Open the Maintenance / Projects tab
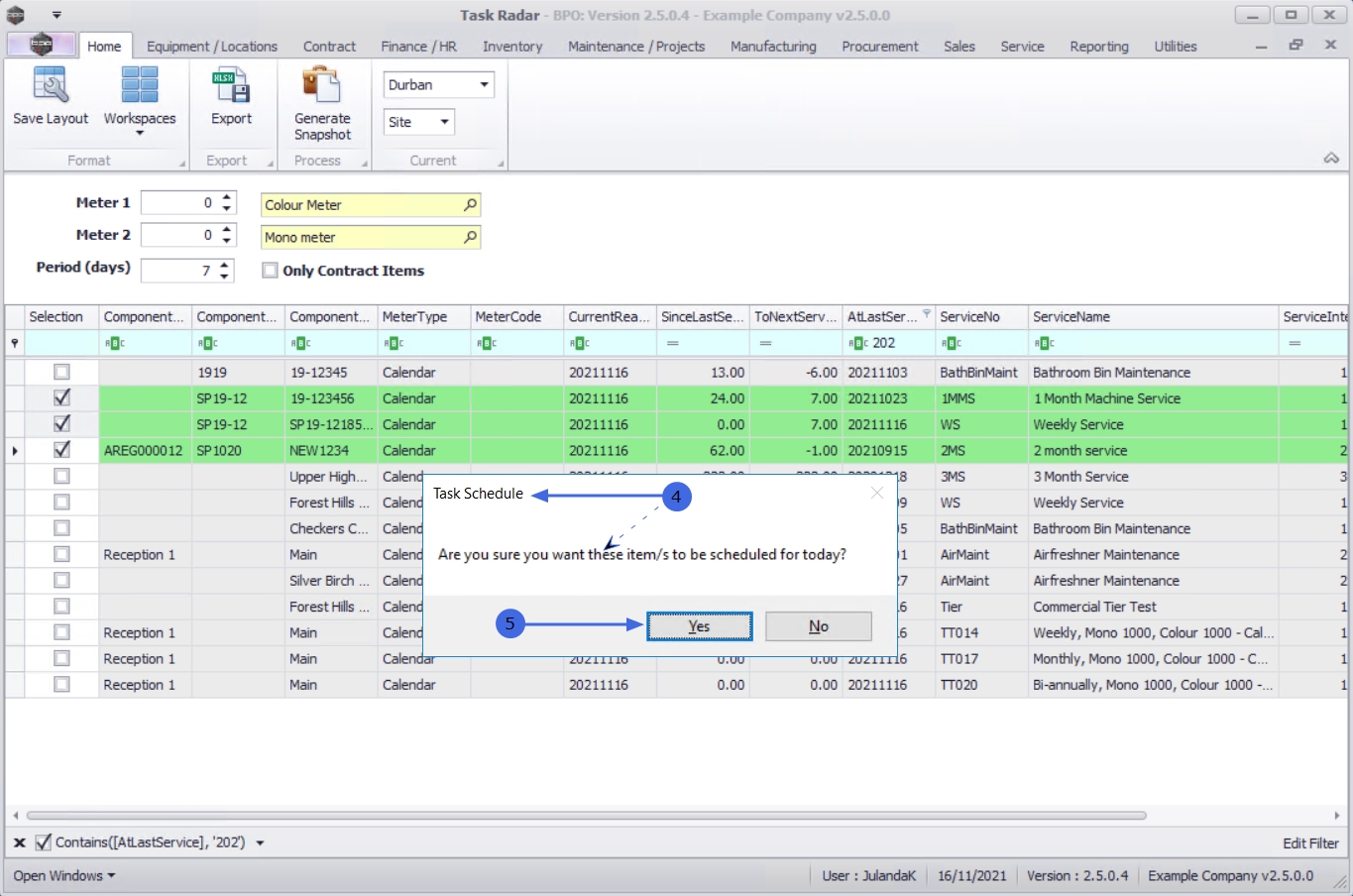Viewport: 1353px width, 896px height. 635,47
